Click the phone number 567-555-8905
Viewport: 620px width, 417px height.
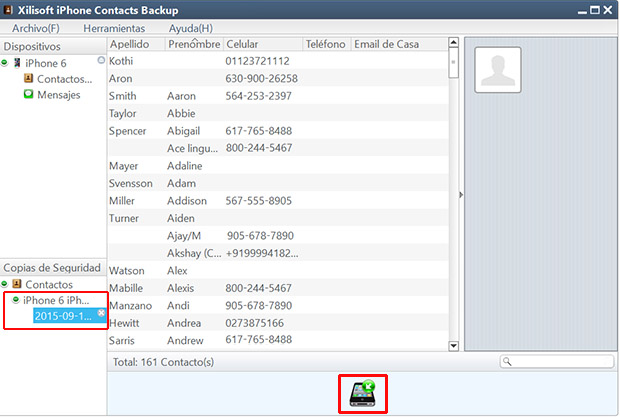[x=259, y=201]
